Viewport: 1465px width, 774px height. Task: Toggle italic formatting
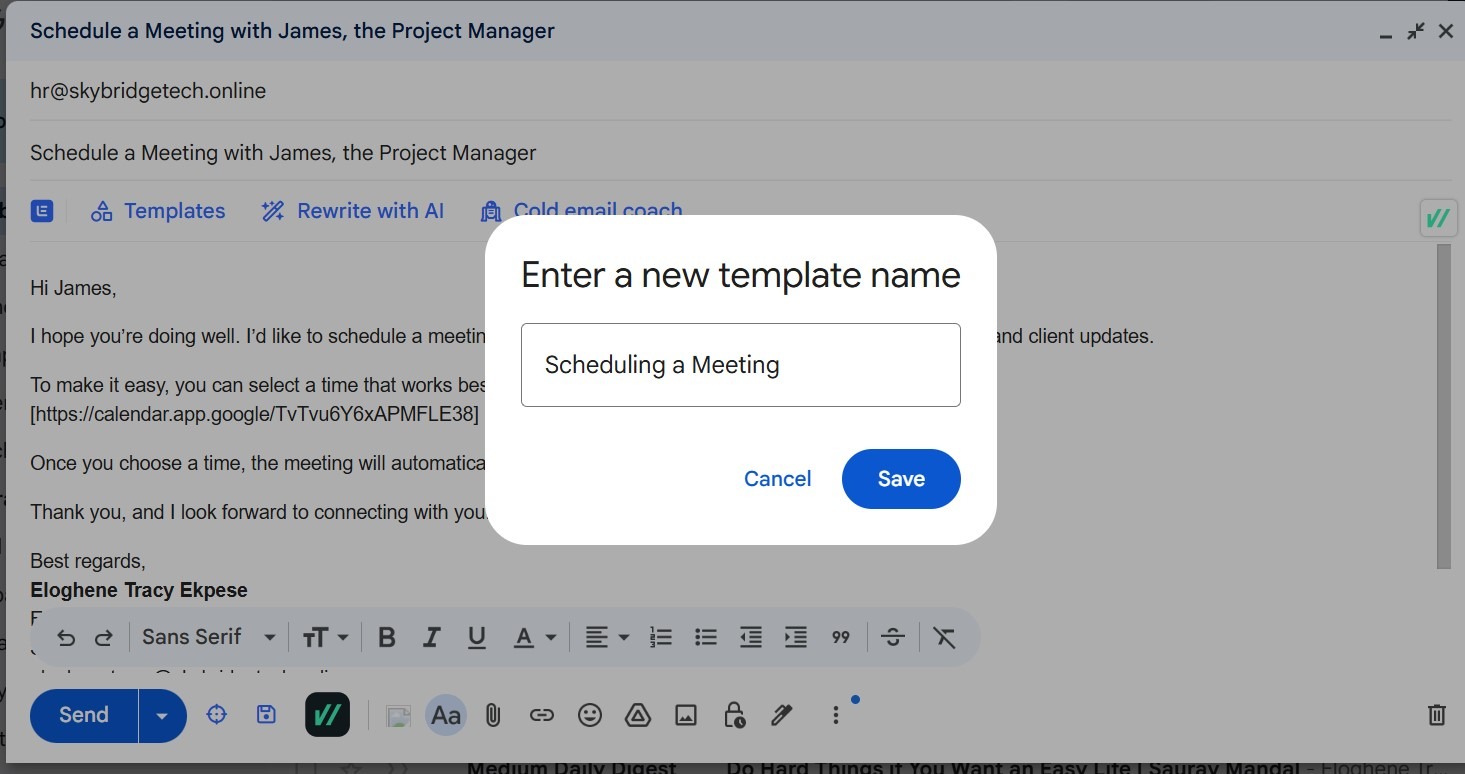(432, 637)
